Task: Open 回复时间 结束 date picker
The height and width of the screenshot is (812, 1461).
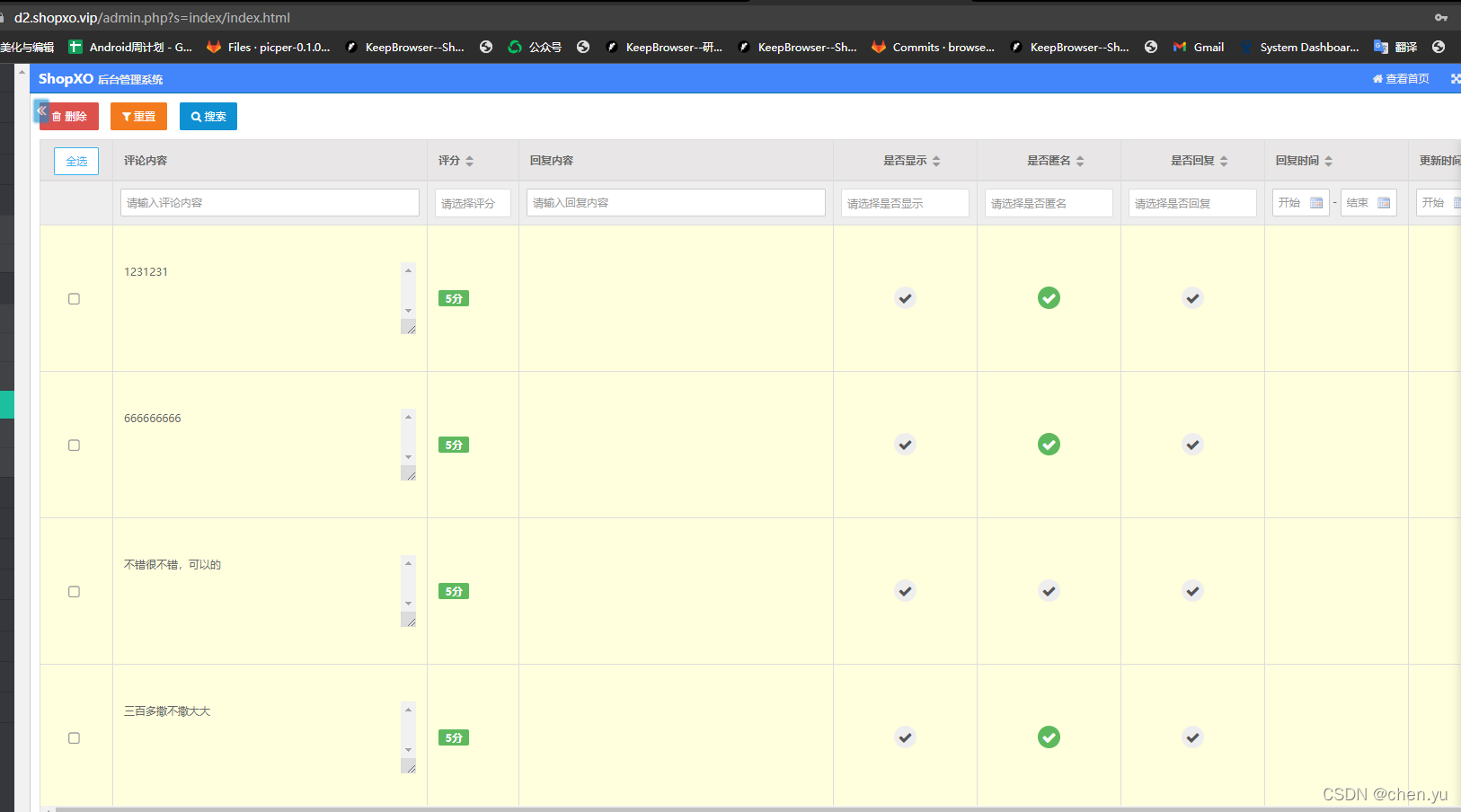Action: tap(1368, 203)
